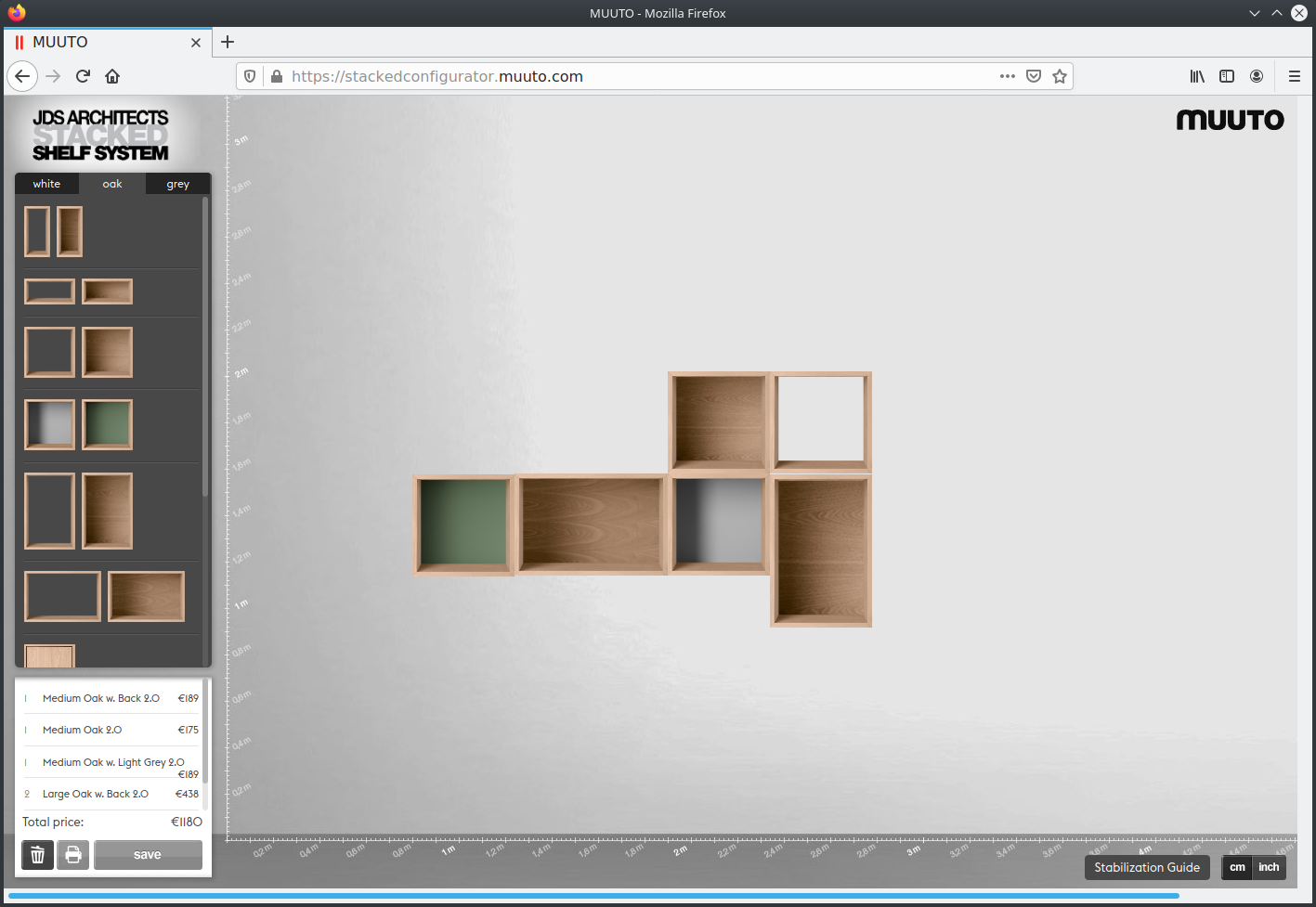Open the Firefox library
The height and width of the screenshot is (907, 1316).
[1197, 76]
